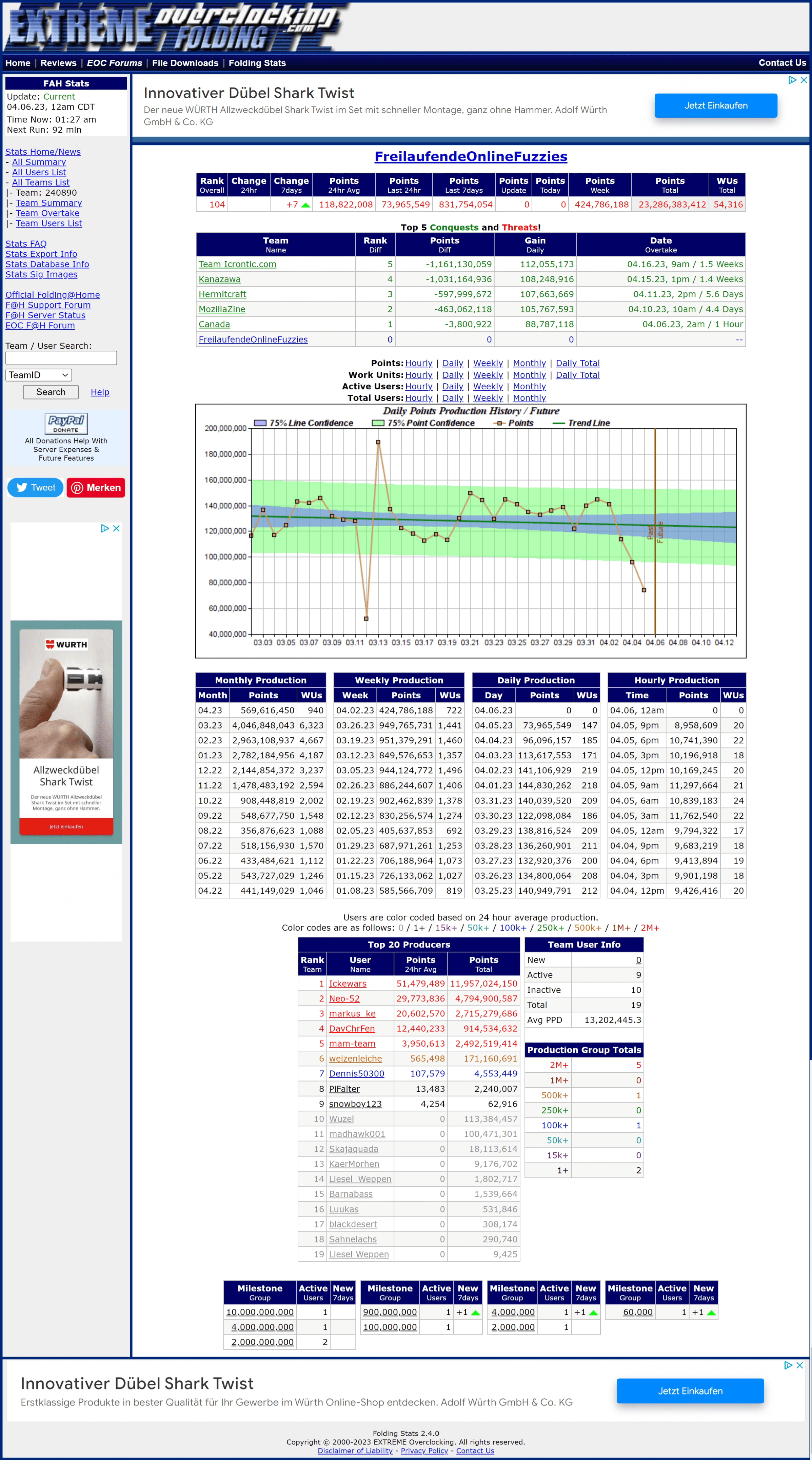This screenshot has height=1460, width=812.
Task: Click the Search button
Action: (x=51, y=392)
